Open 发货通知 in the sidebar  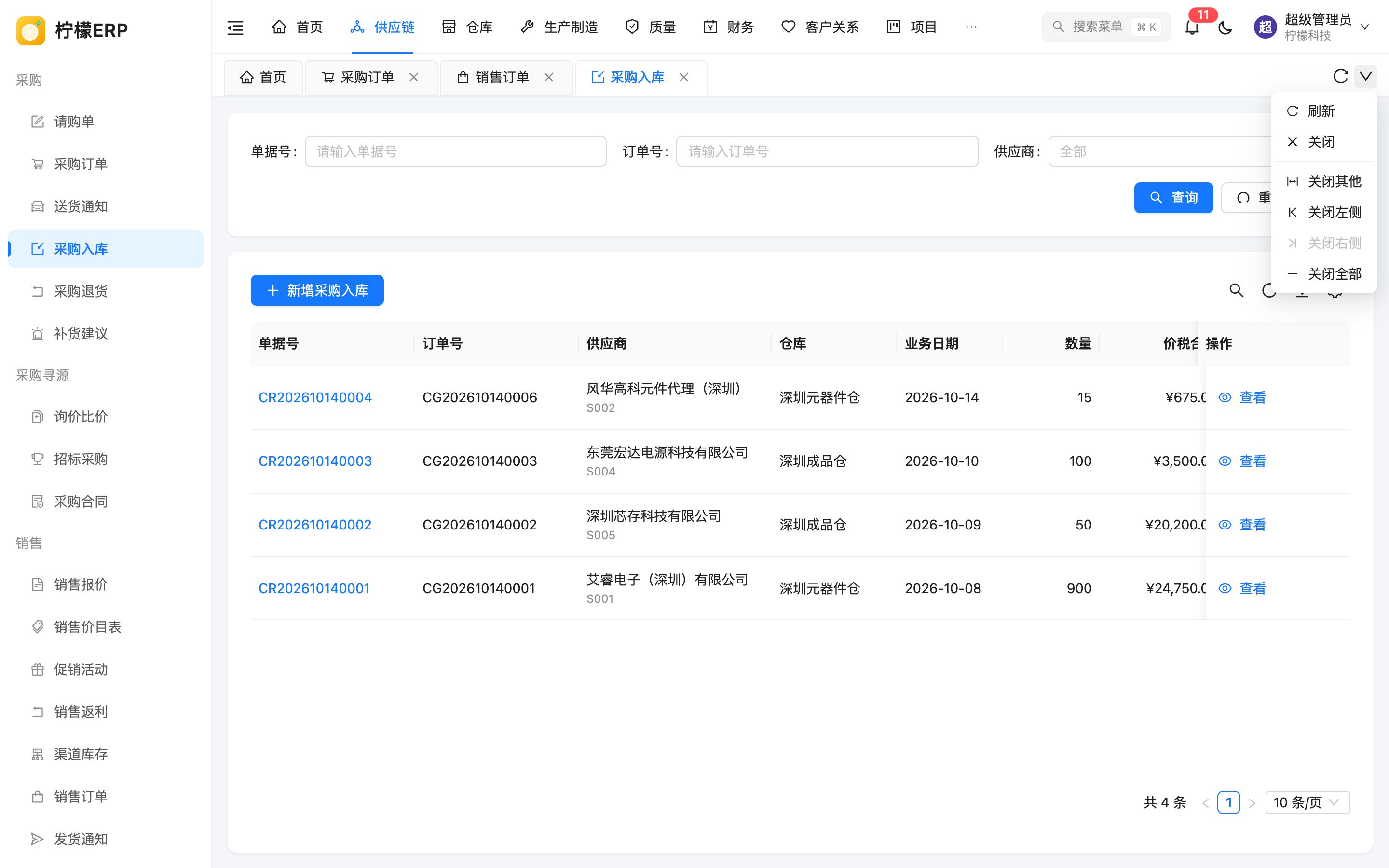(x=106, y=839)
